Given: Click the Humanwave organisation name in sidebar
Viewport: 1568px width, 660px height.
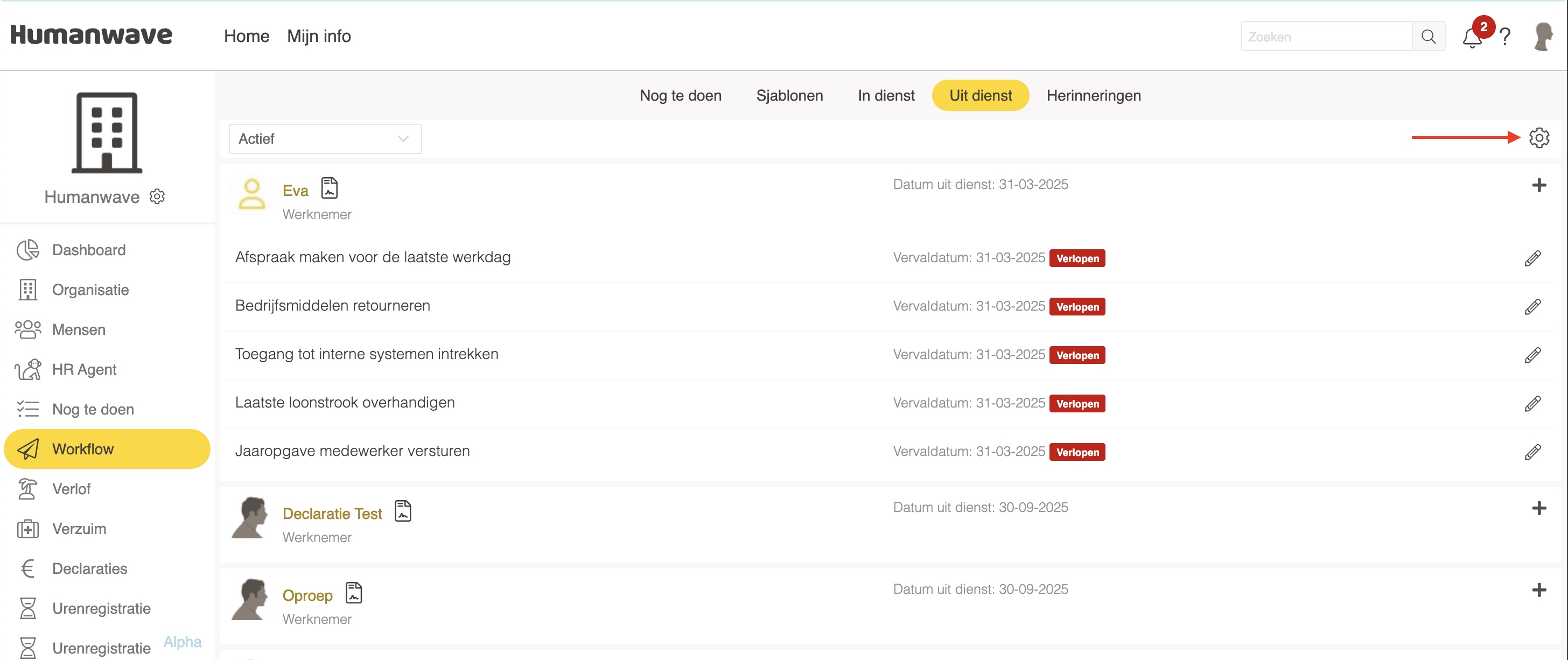Looking at the screenshot, I should 92,197.
